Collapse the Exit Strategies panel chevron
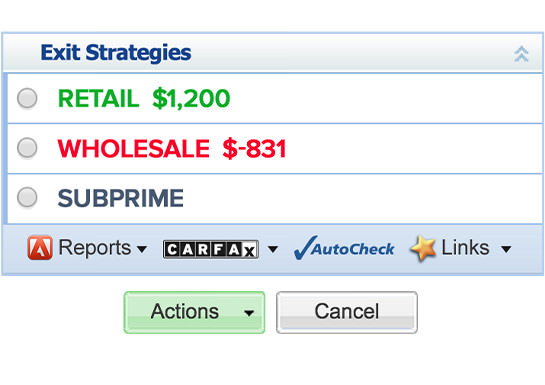Screen dimensions: 545x385 click(521, 54)
